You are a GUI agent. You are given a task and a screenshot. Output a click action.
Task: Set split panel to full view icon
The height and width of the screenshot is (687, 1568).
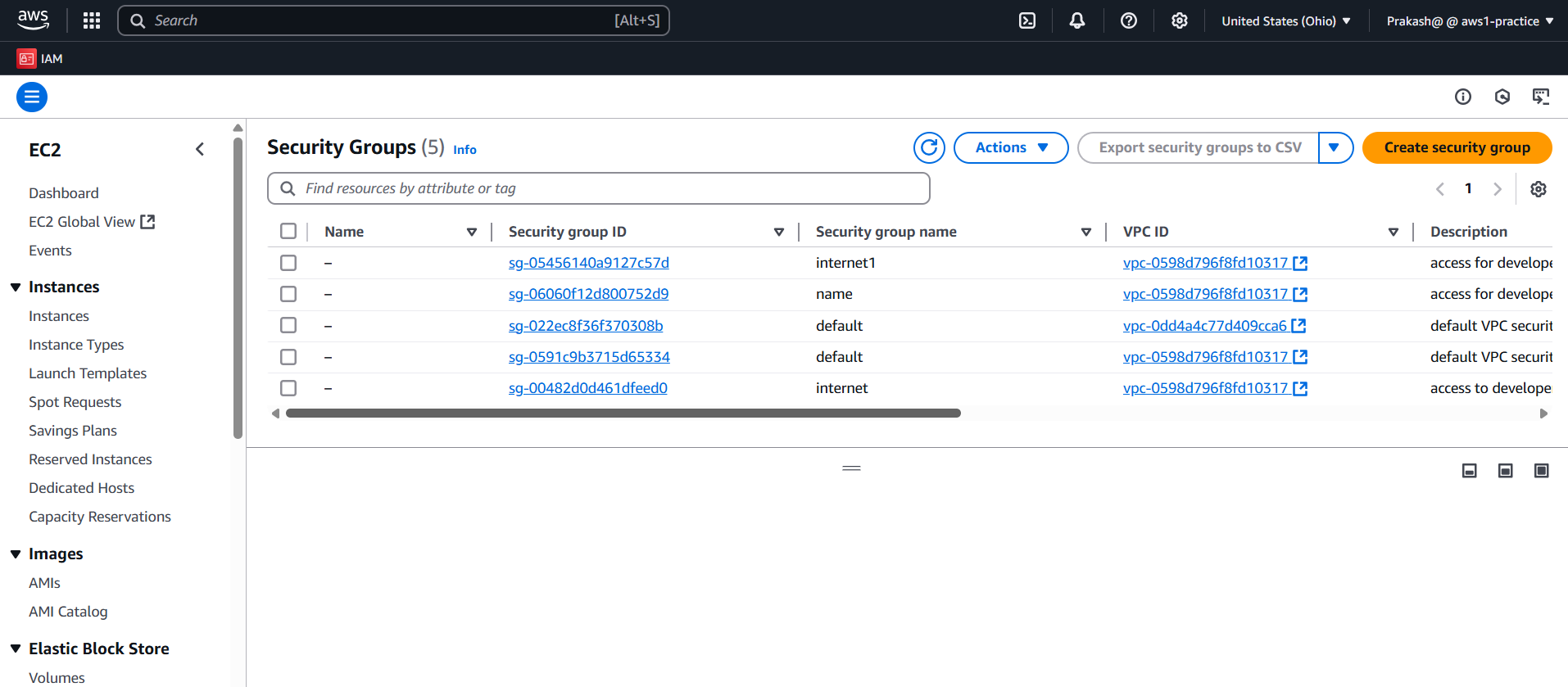1542,470
